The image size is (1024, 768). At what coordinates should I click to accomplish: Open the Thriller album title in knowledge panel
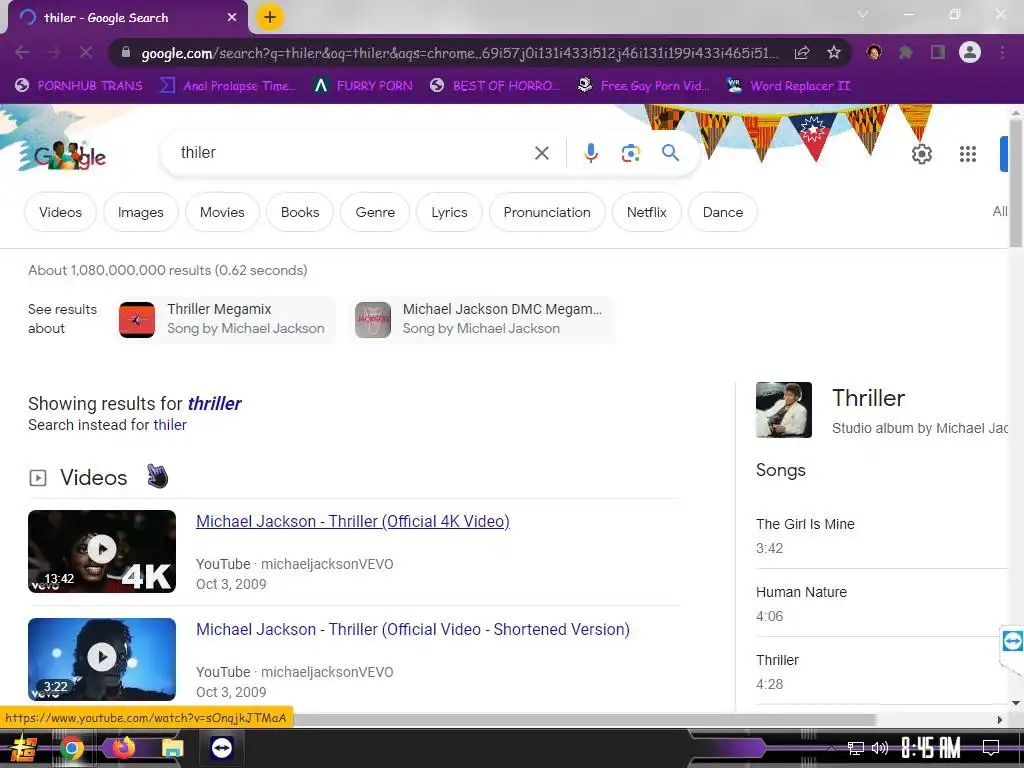[869, 398]
